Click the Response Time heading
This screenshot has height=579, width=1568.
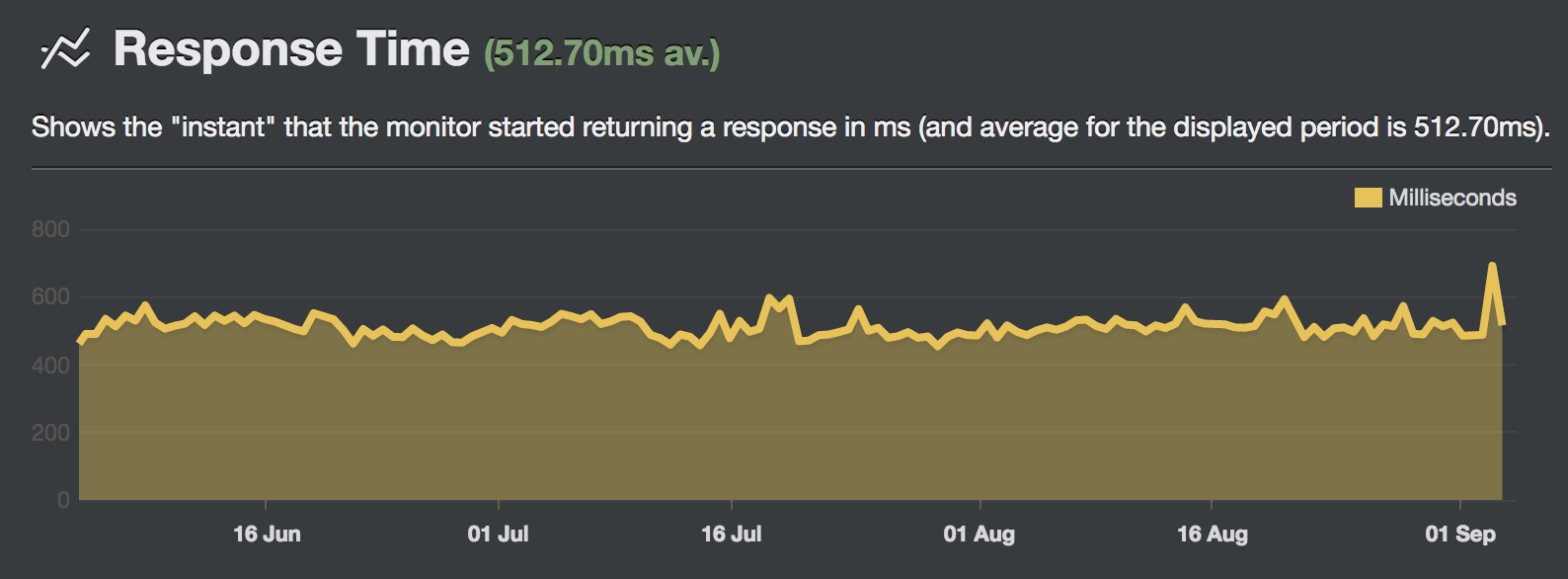pos(291,49)
